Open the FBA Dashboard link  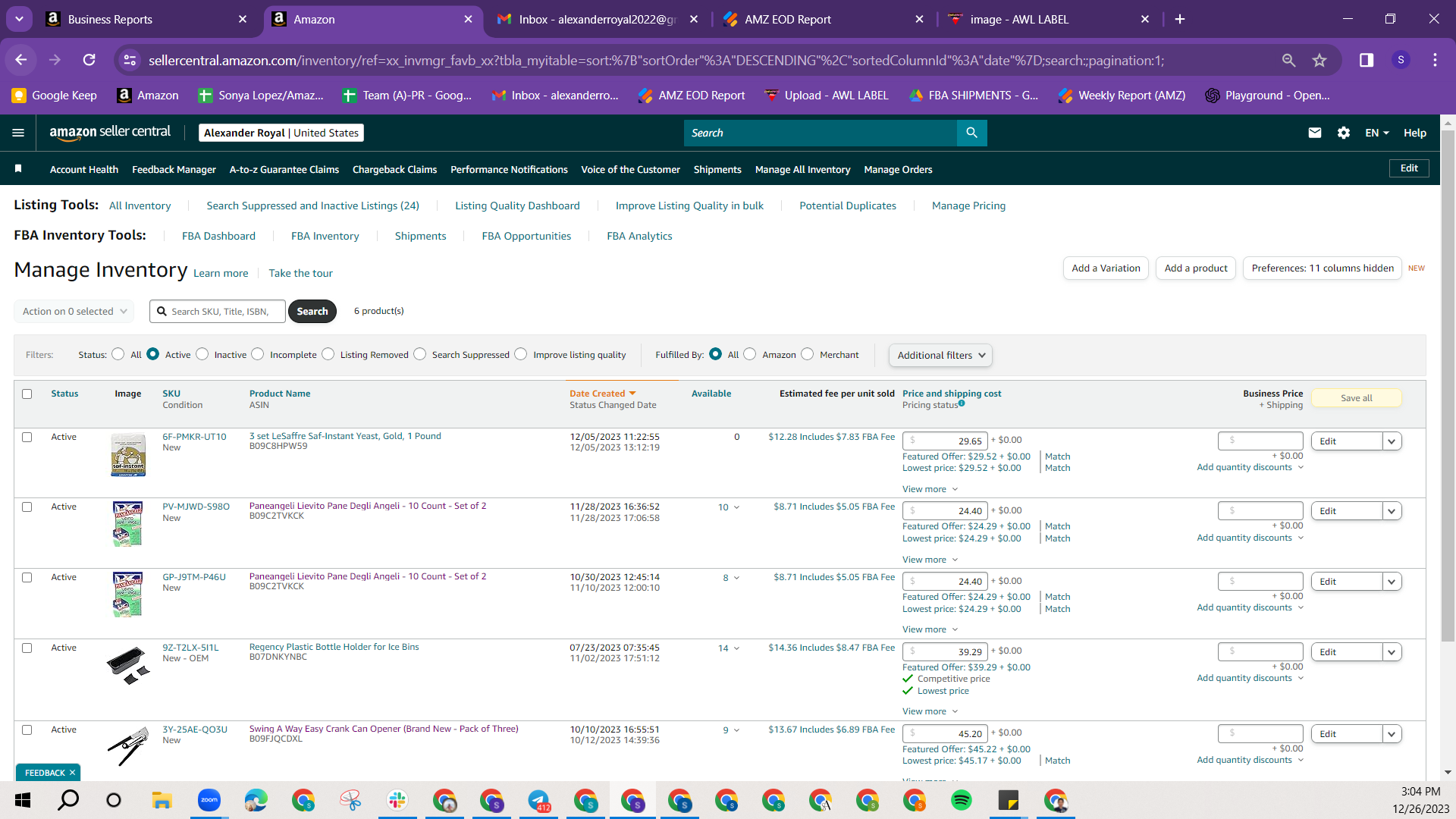pyautogui.click(x=218, y=236)
